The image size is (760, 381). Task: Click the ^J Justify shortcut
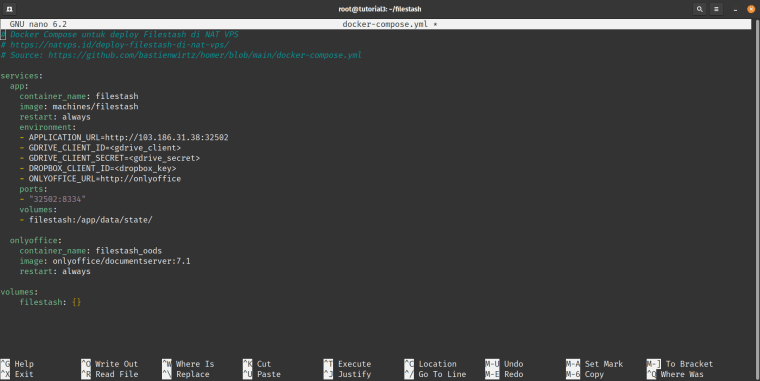click(x=348, y=374)
